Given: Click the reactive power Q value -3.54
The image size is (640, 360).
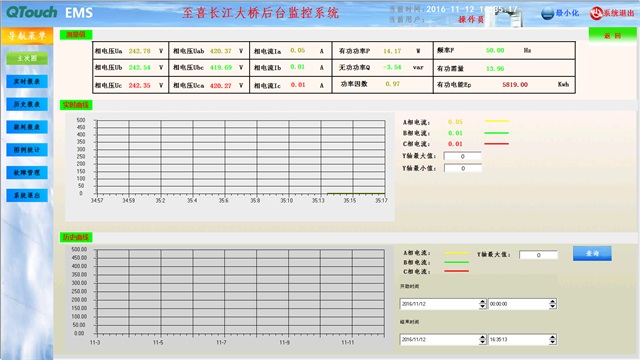Looking at the screenshot, I should (392, 67).
